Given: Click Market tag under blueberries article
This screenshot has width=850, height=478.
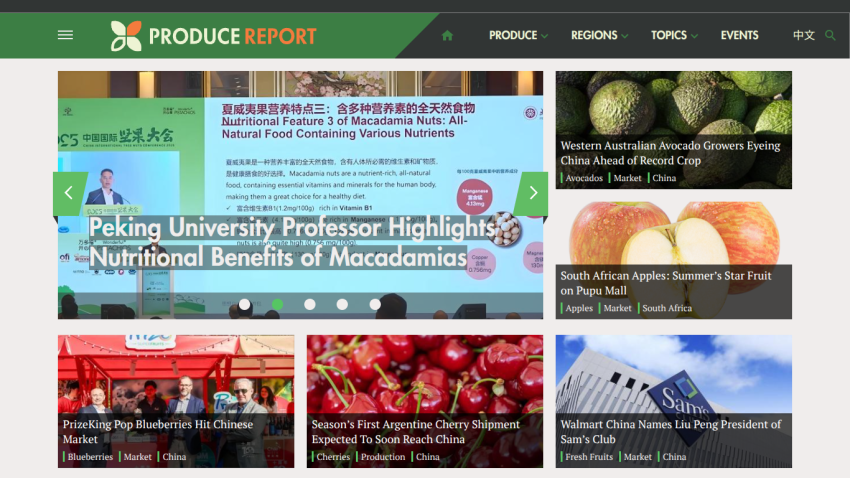Looking at the screenshot, I should pyautogui.click(x=137, y=456).
